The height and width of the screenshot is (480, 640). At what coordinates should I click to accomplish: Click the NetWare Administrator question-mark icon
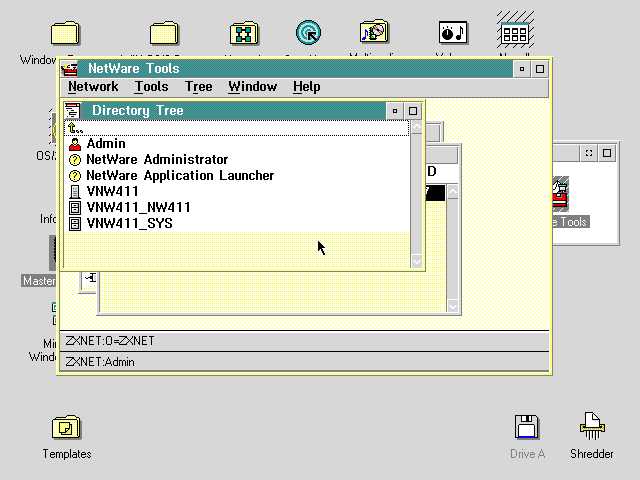point(75,160)
